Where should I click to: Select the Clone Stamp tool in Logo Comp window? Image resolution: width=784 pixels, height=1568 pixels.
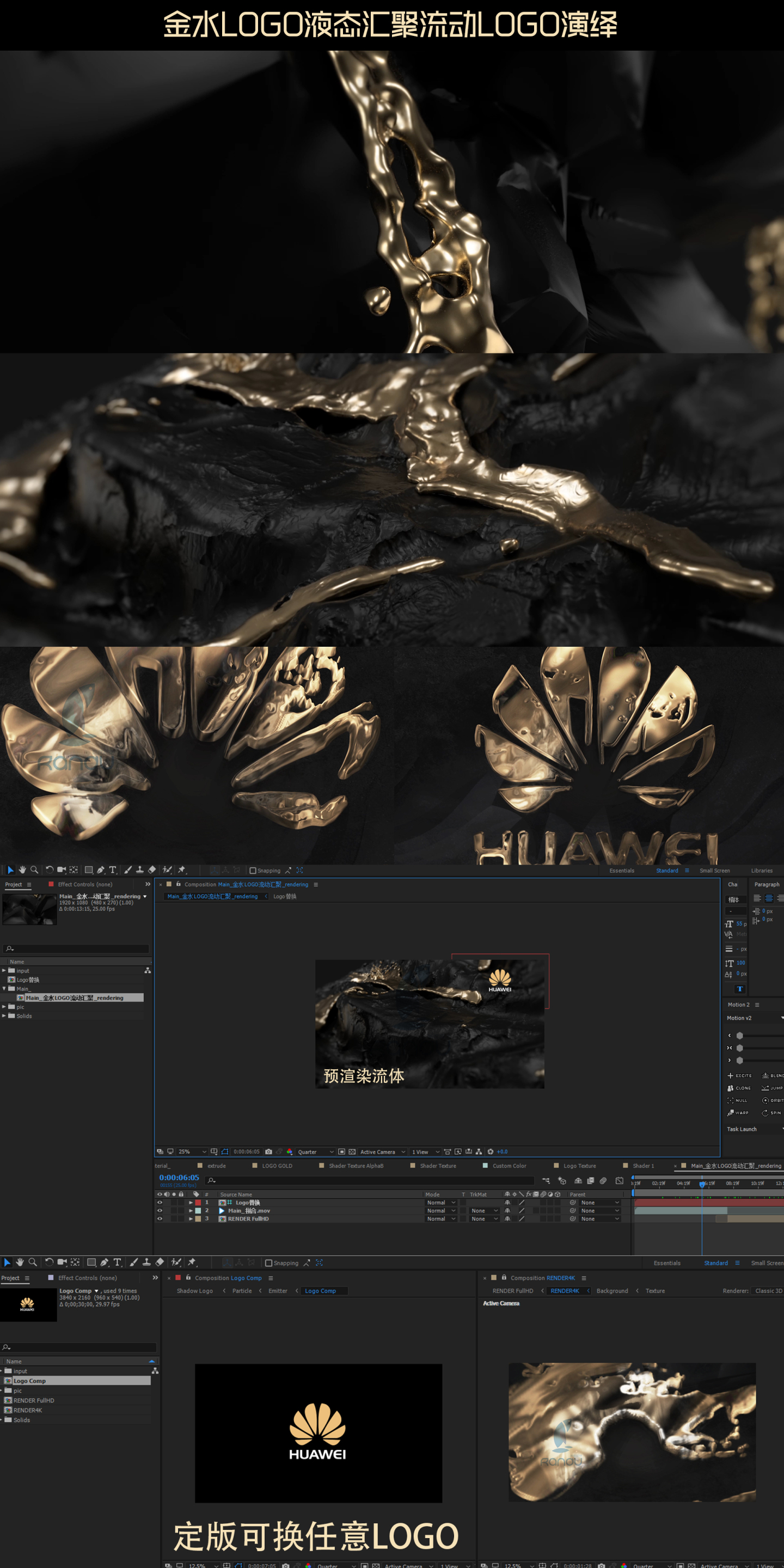click(x=146, y=1263)
